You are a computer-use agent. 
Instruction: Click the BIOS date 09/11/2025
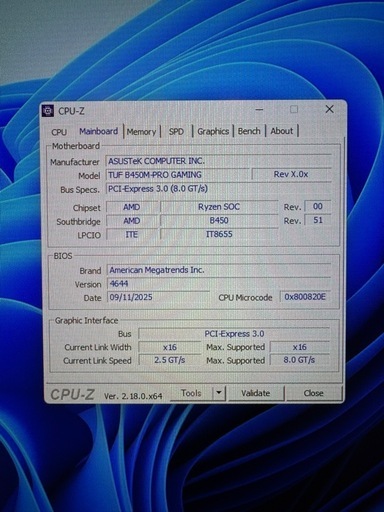point(158,297)
